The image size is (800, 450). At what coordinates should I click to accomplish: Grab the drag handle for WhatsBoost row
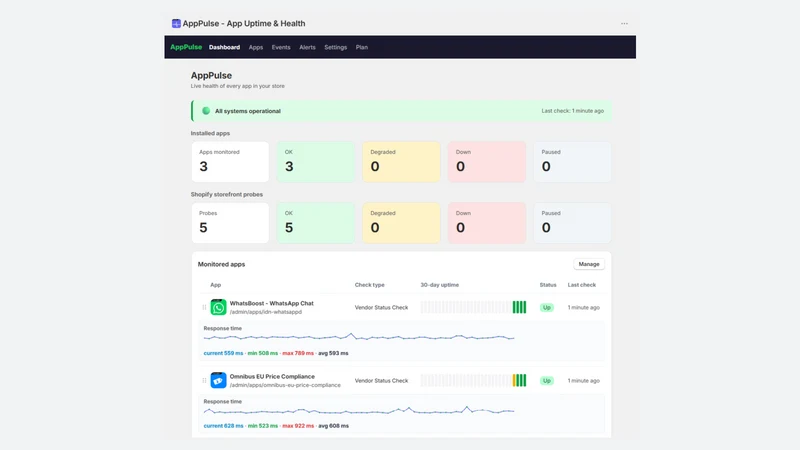pyautogui.click(x=204, y=307)
